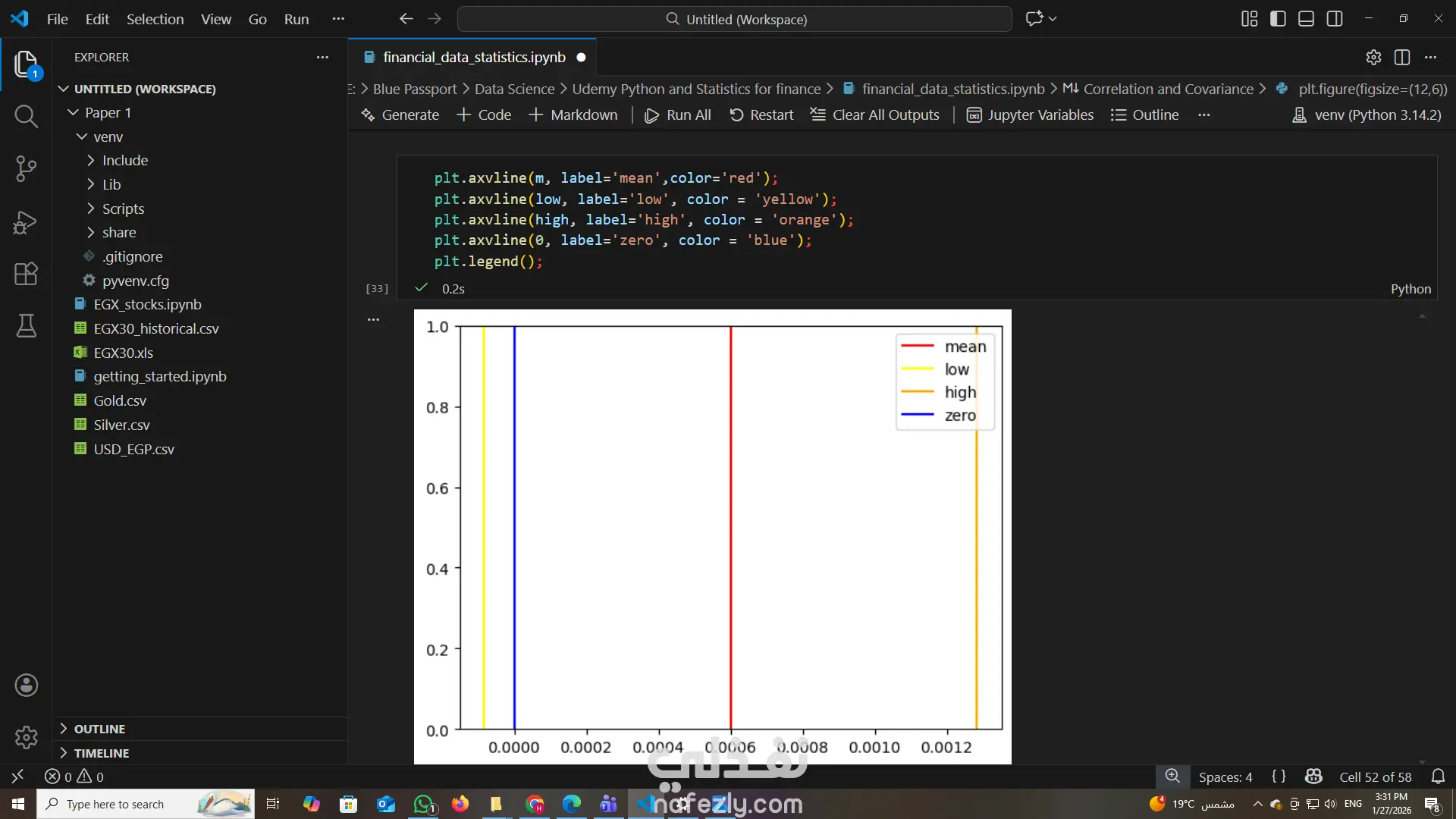
Task: Open the Source Control view
Action: (x=26, y=168)
